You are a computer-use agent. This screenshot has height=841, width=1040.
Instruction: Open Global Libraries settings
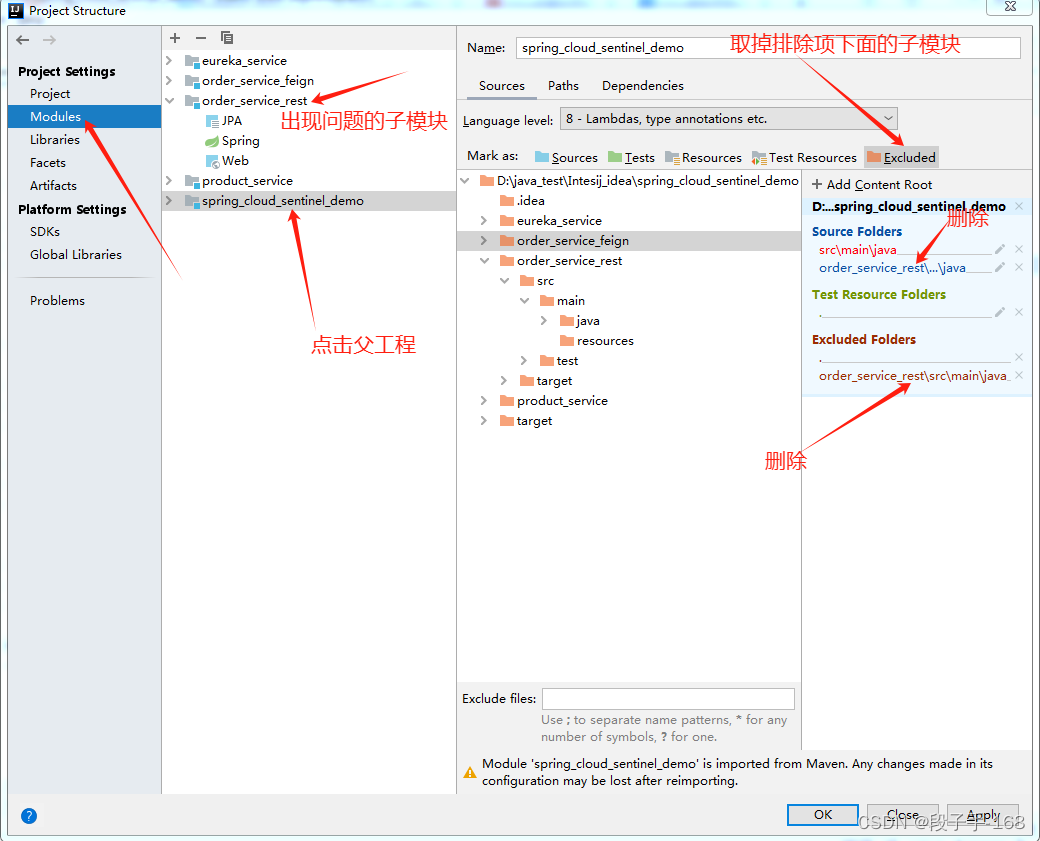pyautogui.click(x=76, y=255)
